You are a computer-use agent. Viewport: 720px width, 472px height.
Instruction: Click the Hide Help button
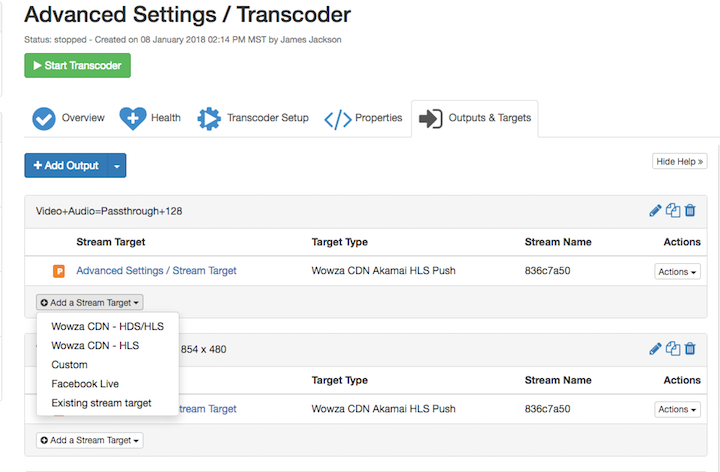click(x=680, y=160)
